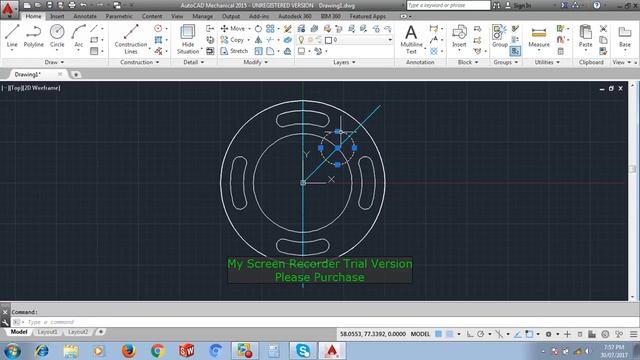Add a new layout tab with plus button
The image size is (640, 360).
click(x=101, y=332)
